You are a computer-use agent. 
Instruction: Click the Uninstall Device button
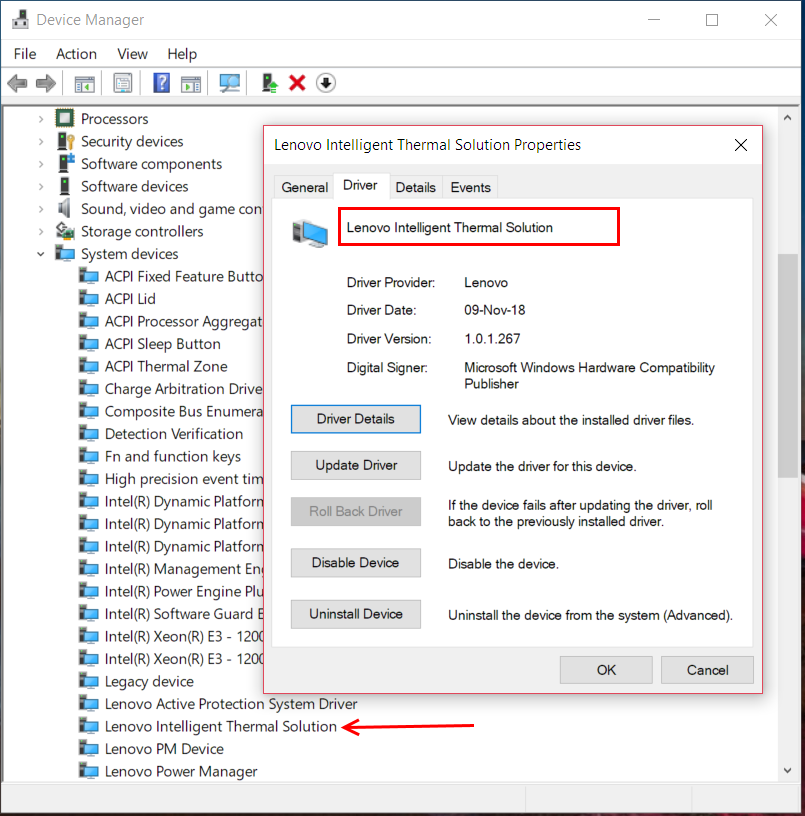[x=356, y=614]
